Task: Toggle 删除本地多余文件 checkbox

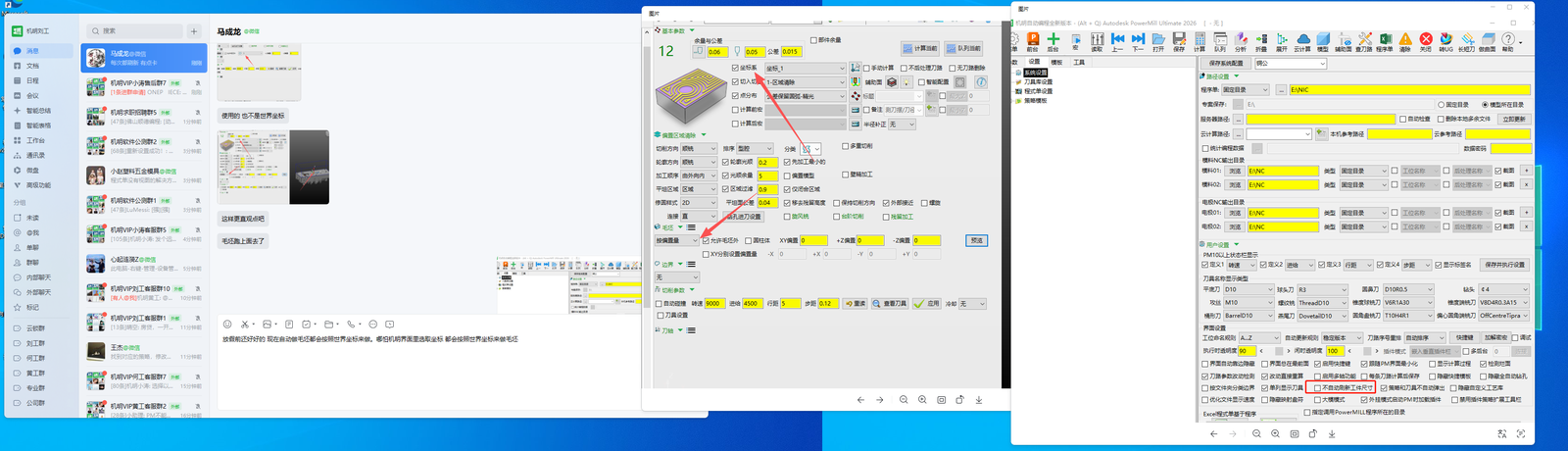Action: pos(1440,119)
